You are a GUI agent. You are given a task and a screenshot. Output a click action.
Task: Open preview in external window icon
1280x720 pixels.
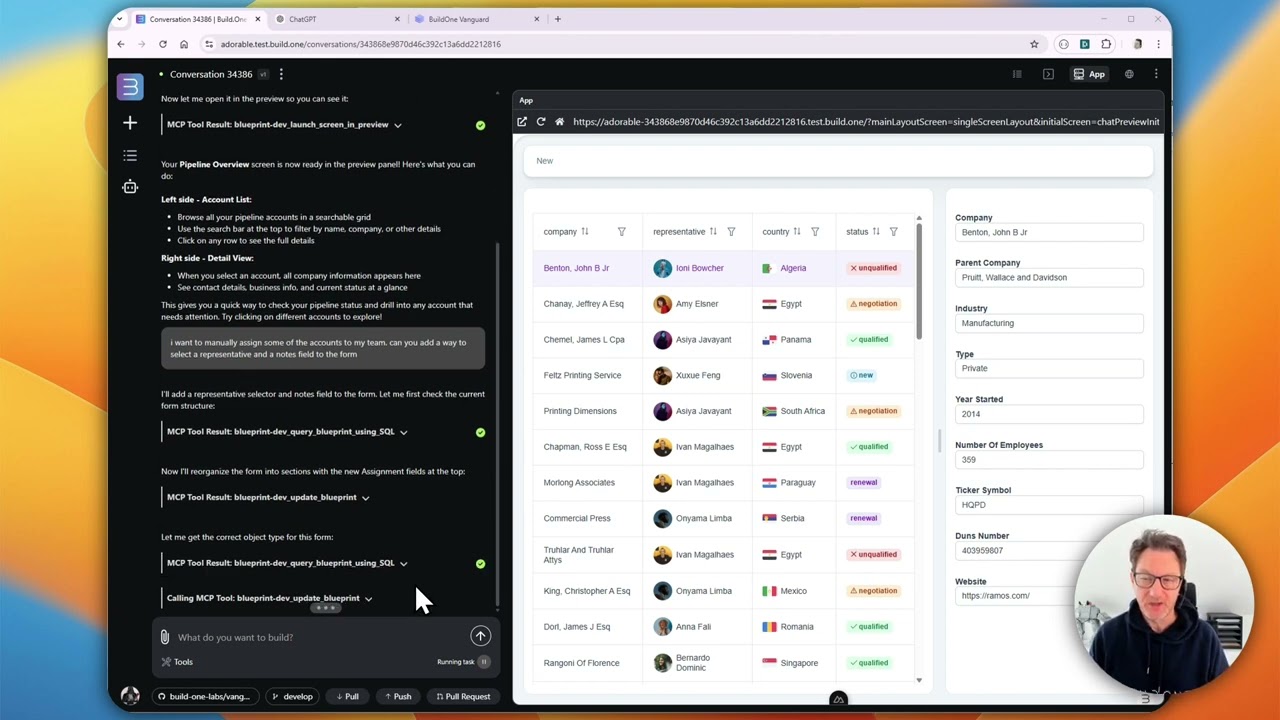tap(522, 122)
